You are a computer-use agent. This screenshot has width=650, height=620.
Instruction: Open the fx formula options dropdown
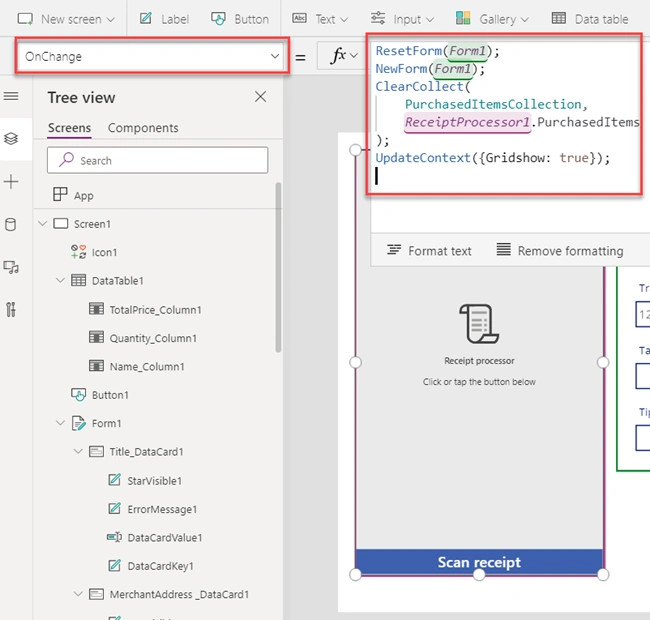point(344,56)
